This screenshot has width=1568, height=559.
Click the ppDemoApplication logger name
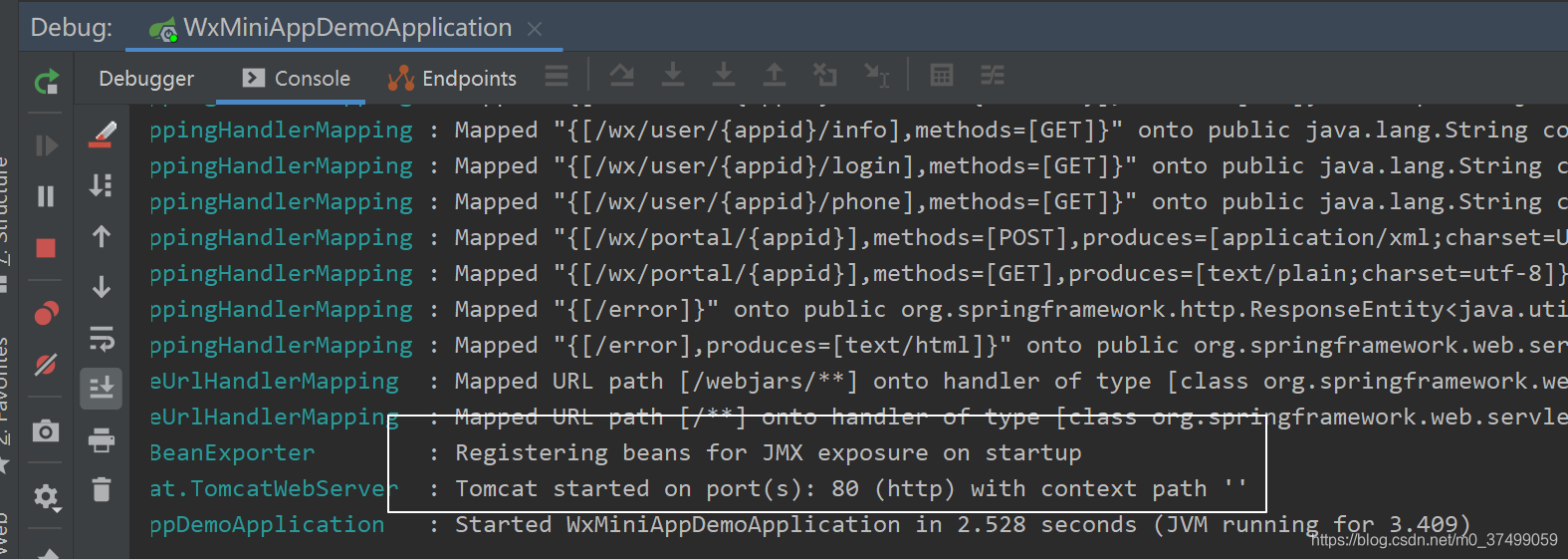tap(267, 525)
